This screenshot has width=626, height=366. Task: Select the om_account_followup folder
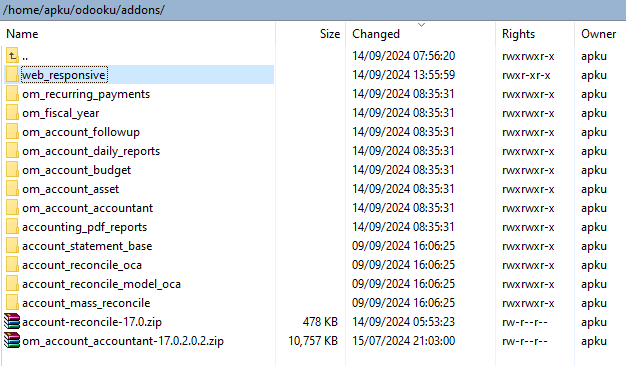pos(81,132)
